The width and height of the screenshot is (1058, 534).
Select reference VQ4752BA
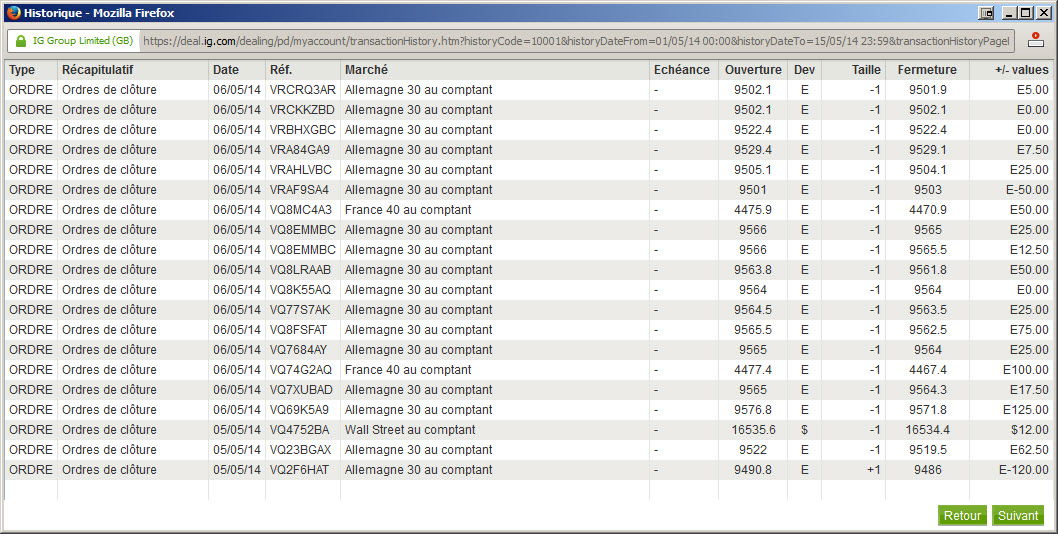pos(300,429)
